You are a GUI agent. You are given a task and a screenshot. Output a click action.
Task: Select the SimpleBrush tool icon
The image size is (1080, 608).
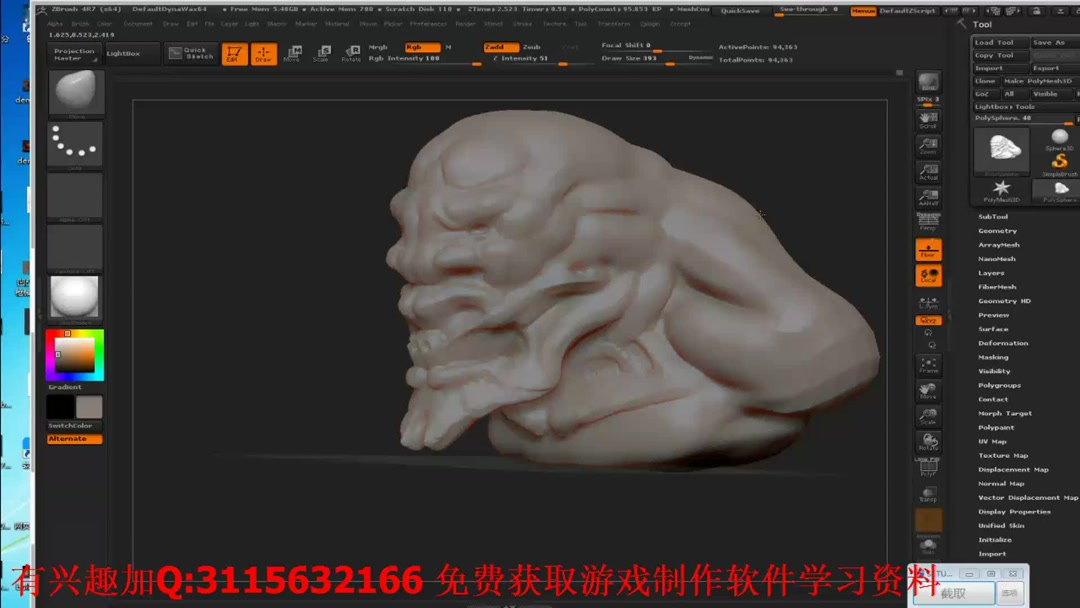(1060, 162)
